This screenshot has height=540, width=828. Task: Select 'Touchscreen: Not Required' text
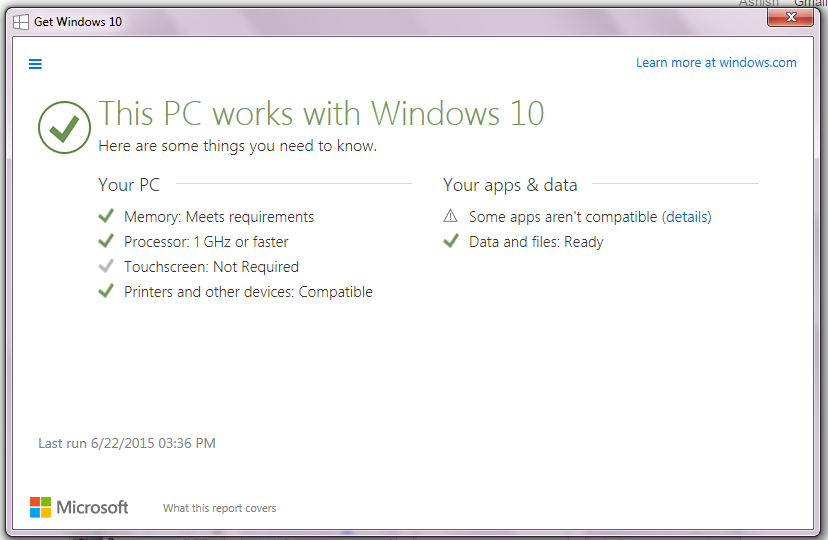tap(211, 267)
